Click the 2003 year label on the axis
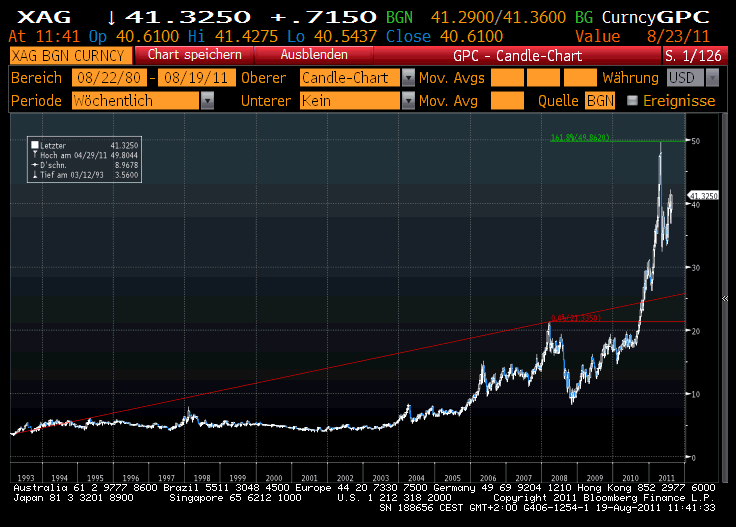This screenshot has height=527, width=736. (381, 478)
